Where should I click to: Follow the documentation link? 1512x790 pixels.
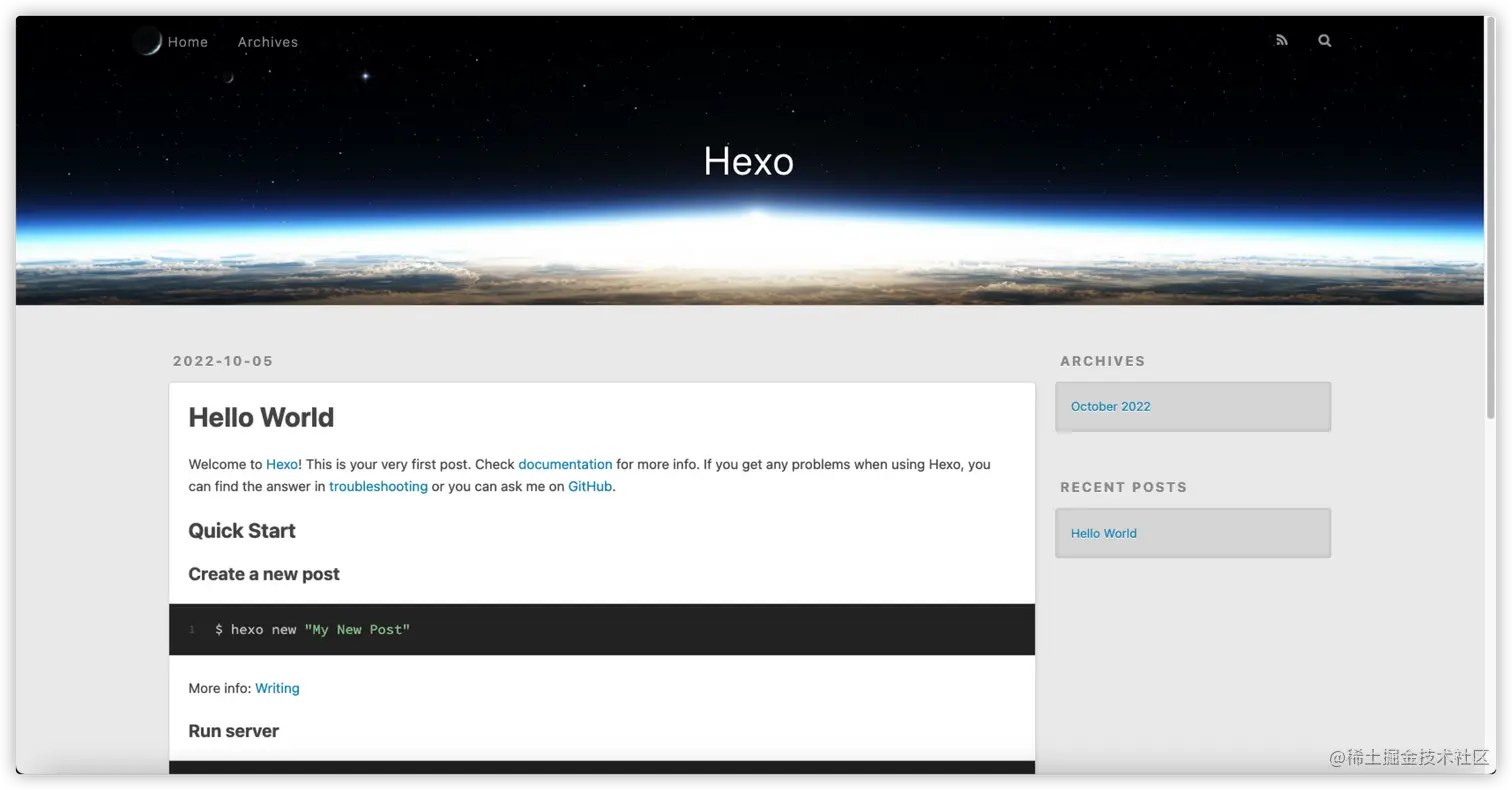point(565,464)
